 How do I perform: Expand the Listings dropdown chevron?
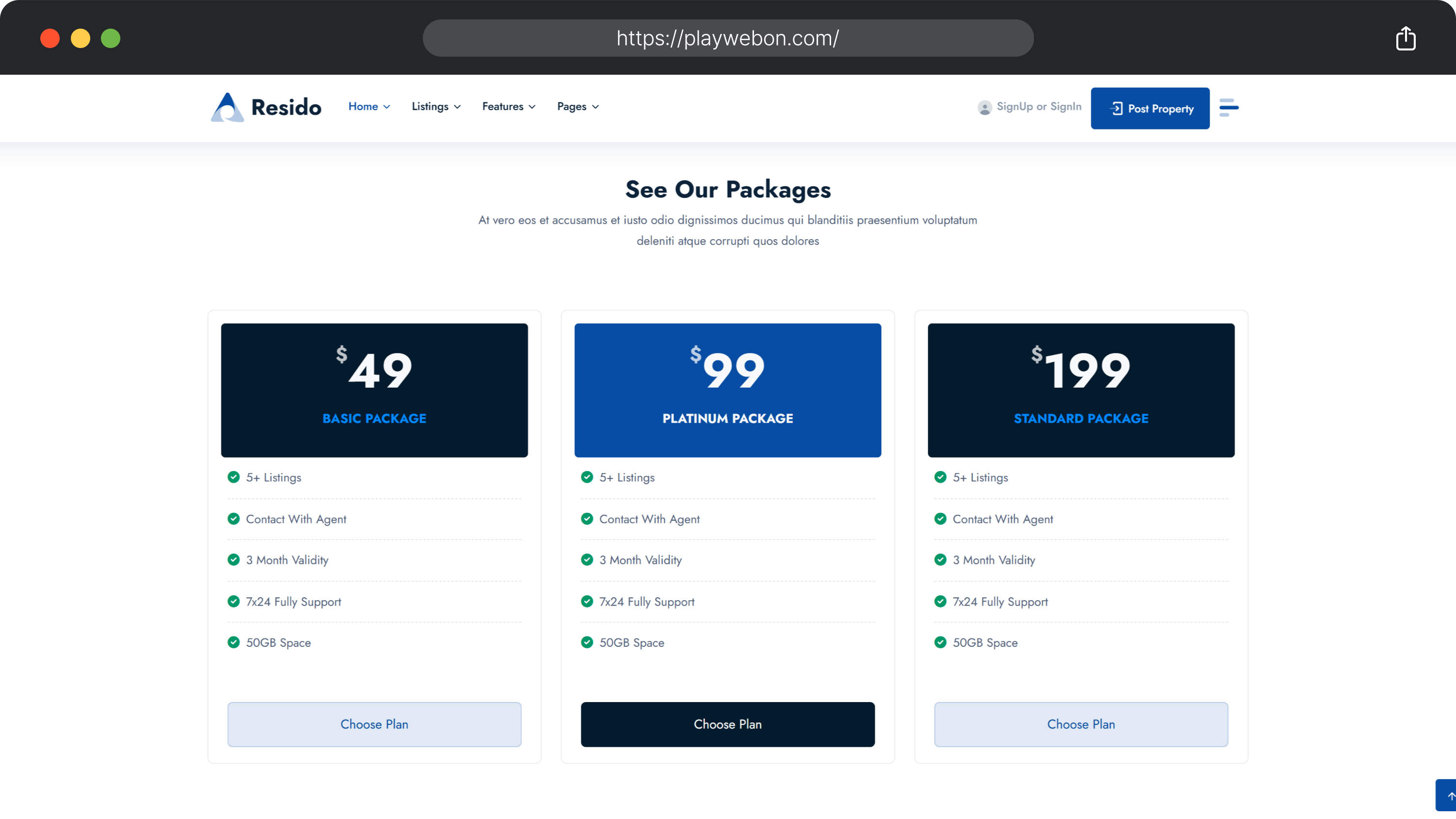tap(457, 107)
